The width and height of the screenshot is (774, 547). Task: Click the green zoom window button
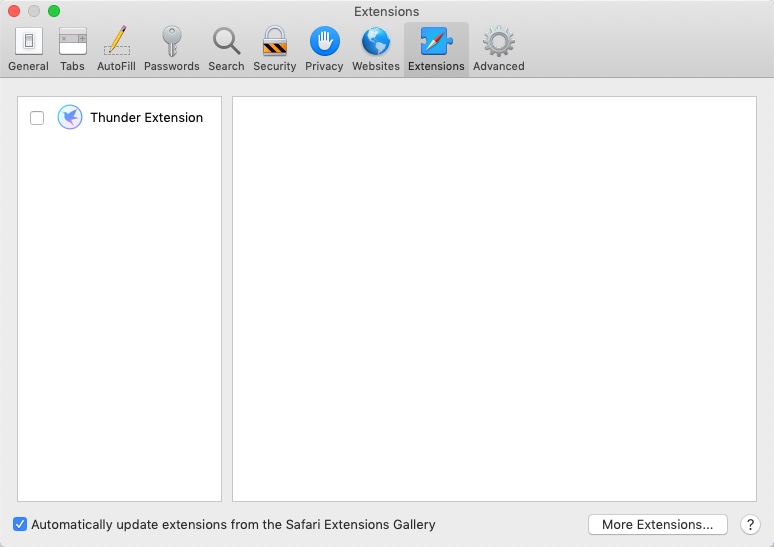54,11
